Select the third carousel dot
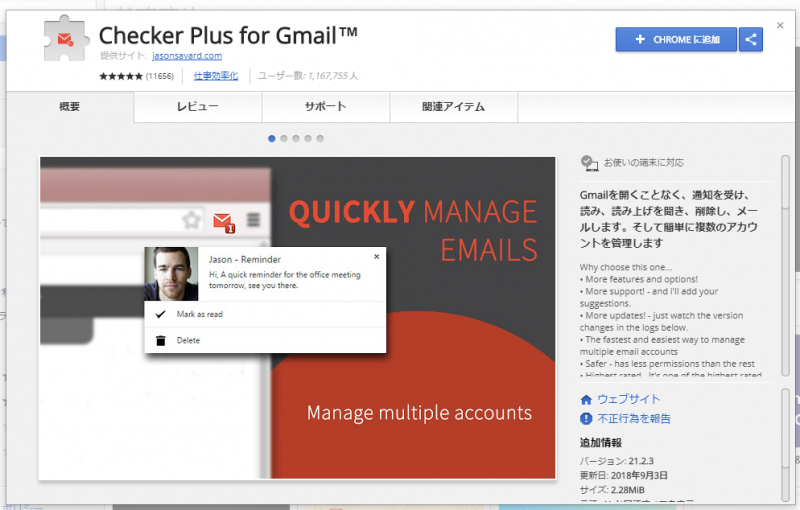800x510 pixels. tap(296, 139)
